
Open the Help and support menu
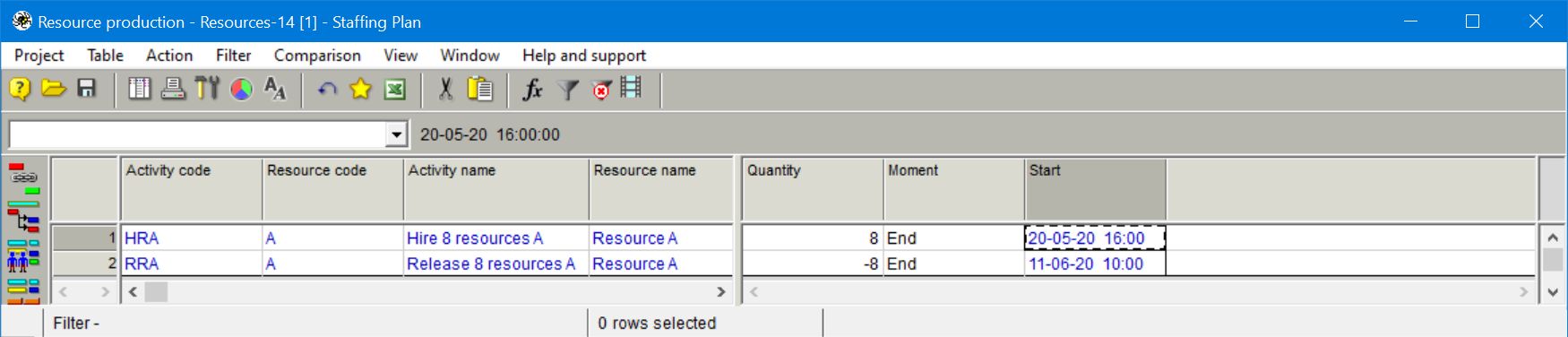click(584, 56)
